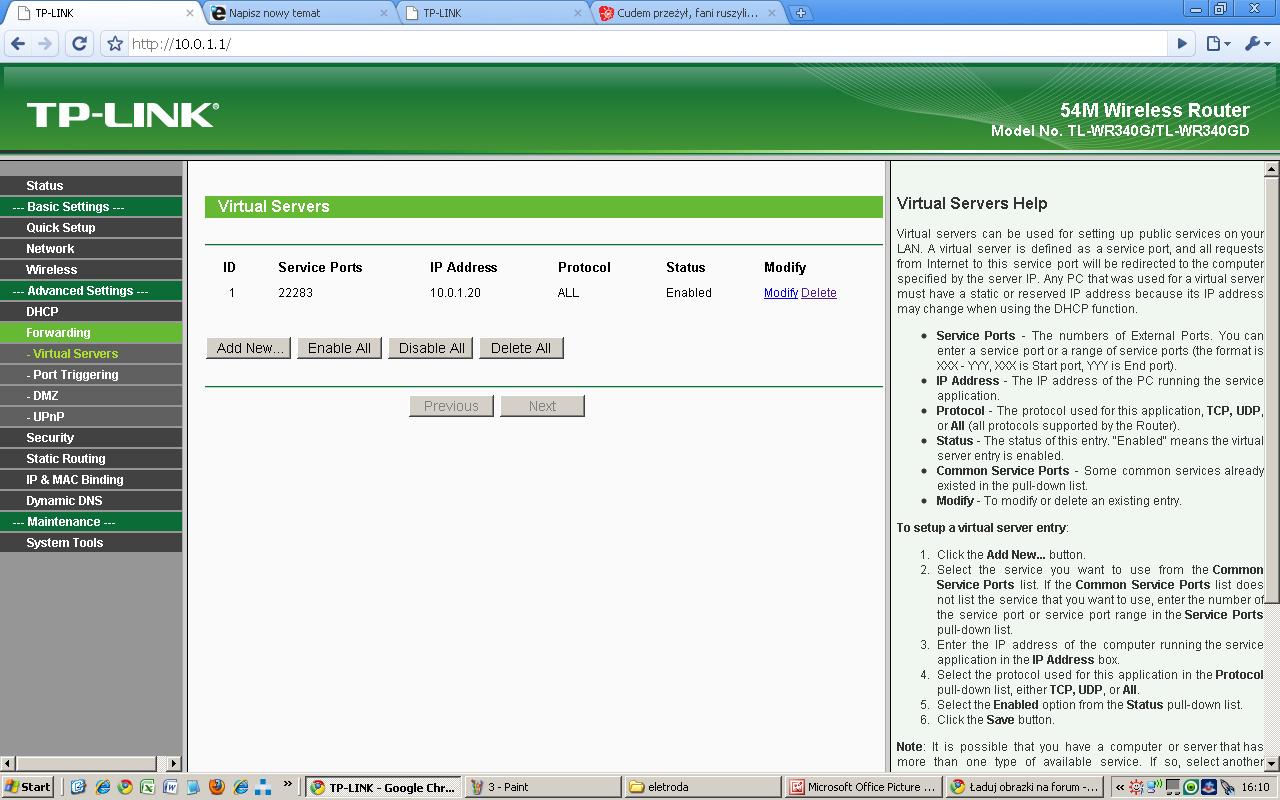Click the 22283 service port value
The width and height of the screenshot is (1280, 800).
(x=295, y=293)
